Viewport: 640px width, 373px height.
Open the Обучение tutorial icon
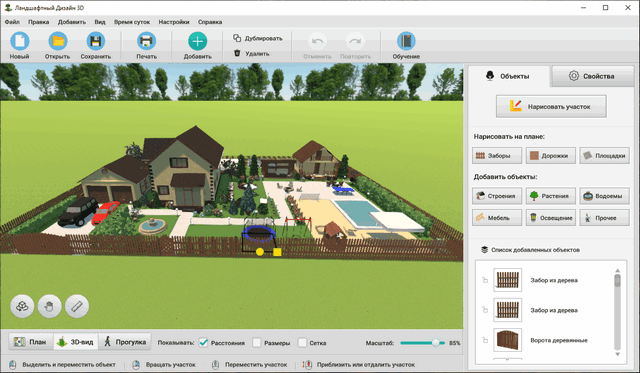[x=406, y=41]
